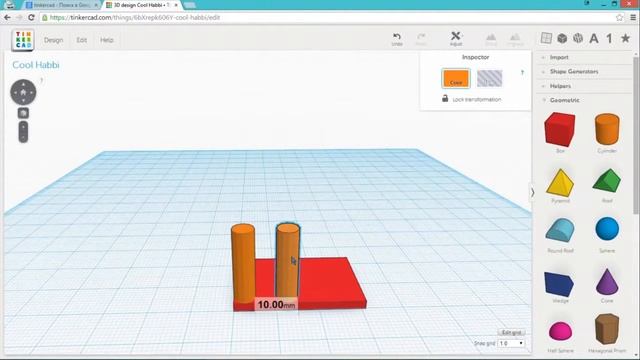Collapse the shapes sidebar arrow

pos(532,193)
